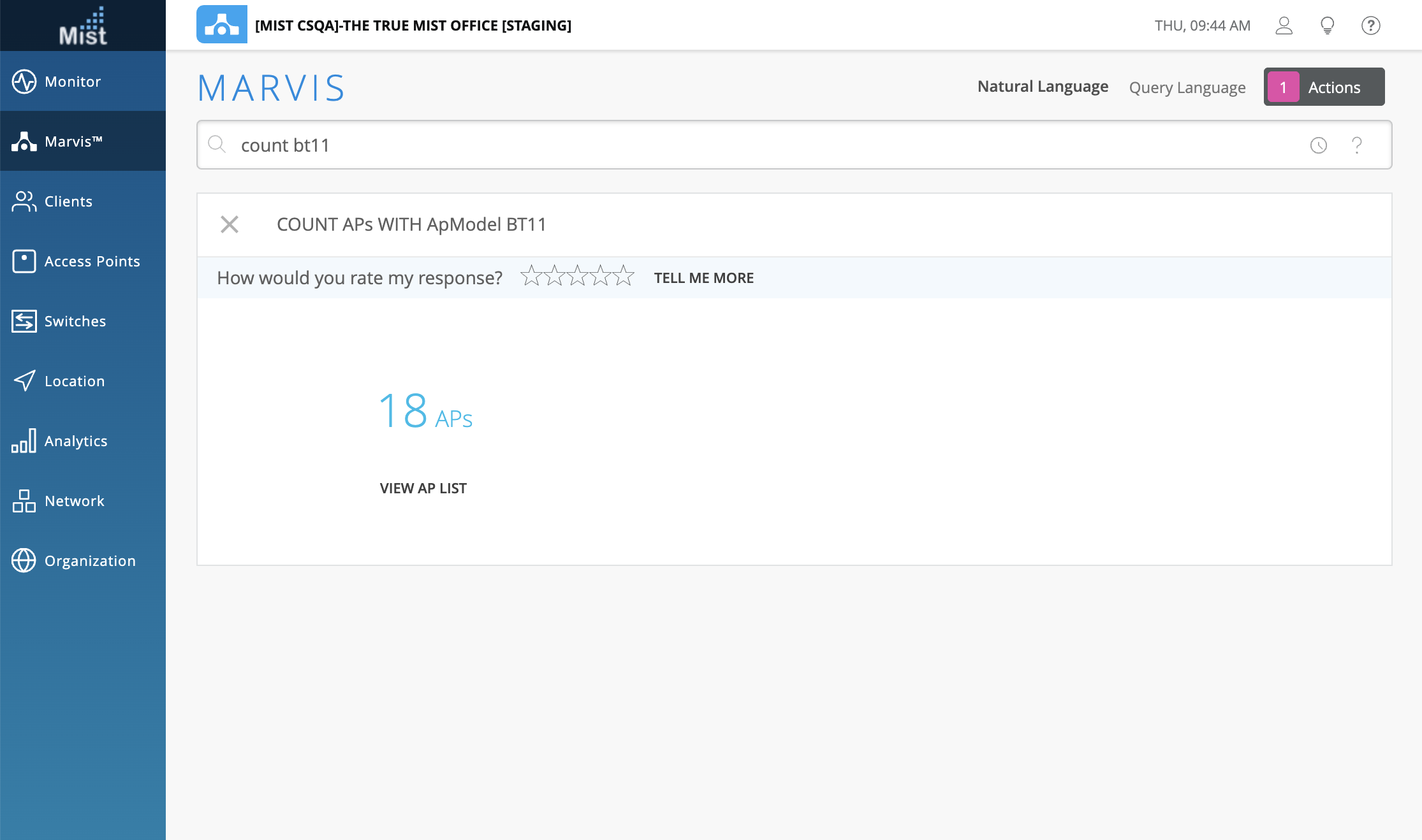Viewport: 1422px width, 840px height.
Task: Open the help question mark in the header
Action: pyautogui.click(x=1370, y=25)
